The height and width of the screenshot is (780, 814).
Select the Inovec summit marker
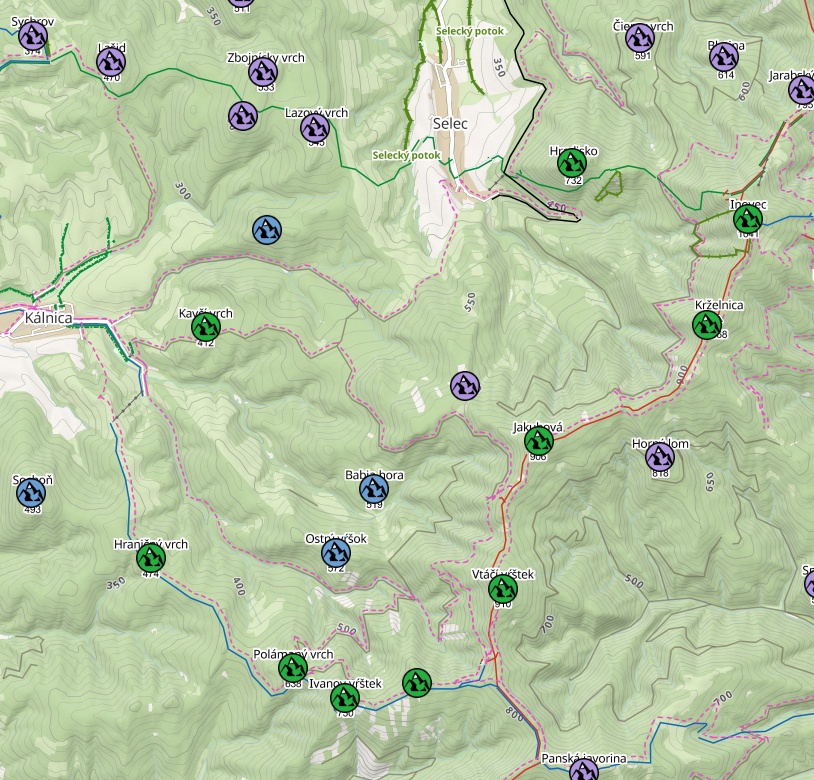[747, 218]
